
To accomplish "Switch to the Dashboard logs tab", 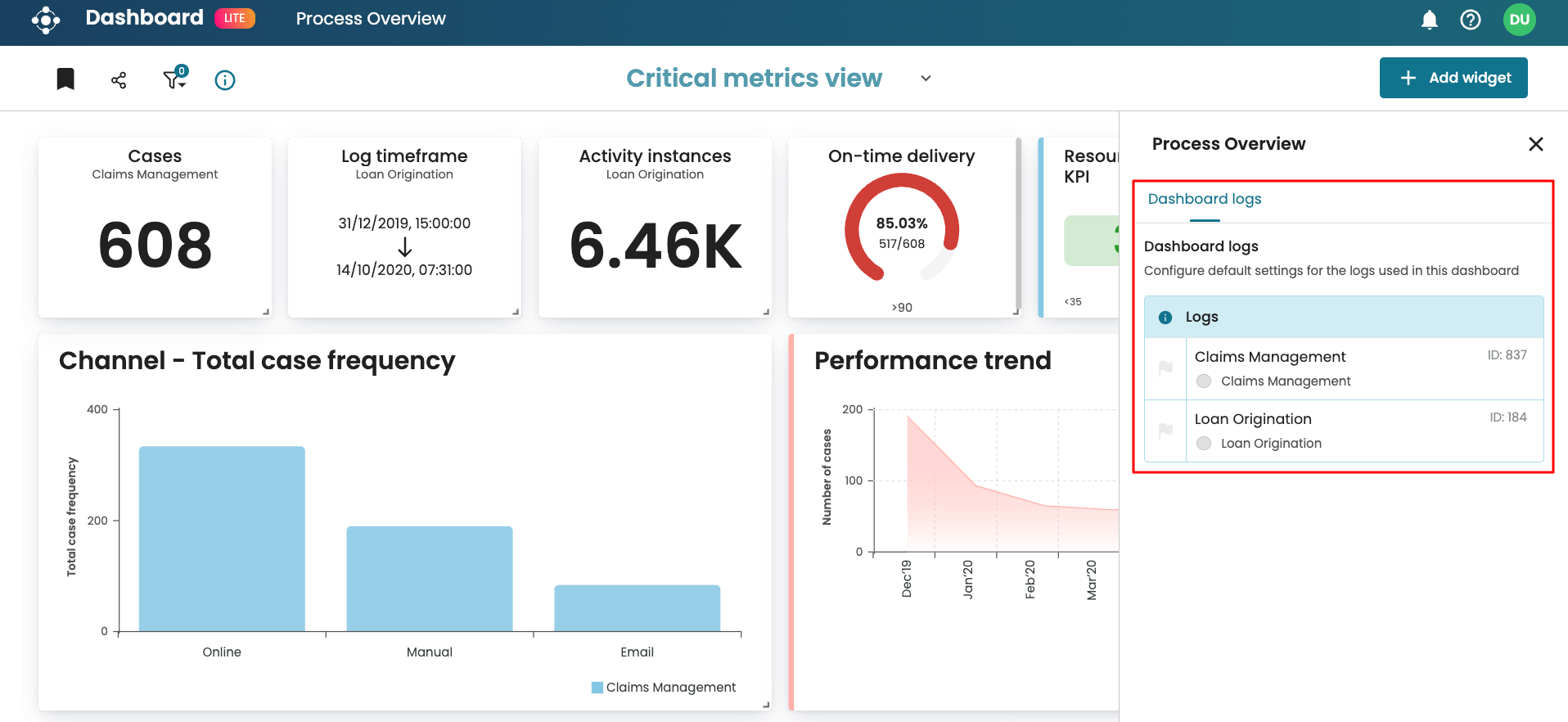I will [x=1205, y=199].
